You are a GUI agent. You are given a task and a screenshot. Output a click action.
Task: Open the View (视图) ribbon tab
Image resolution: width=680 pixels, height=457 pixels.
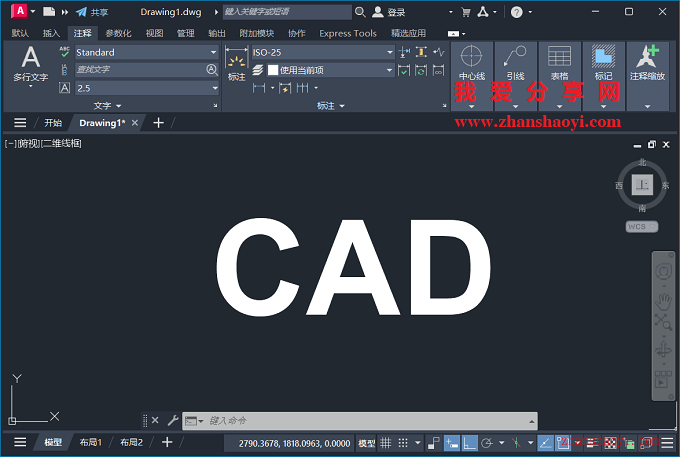(154, 33)
